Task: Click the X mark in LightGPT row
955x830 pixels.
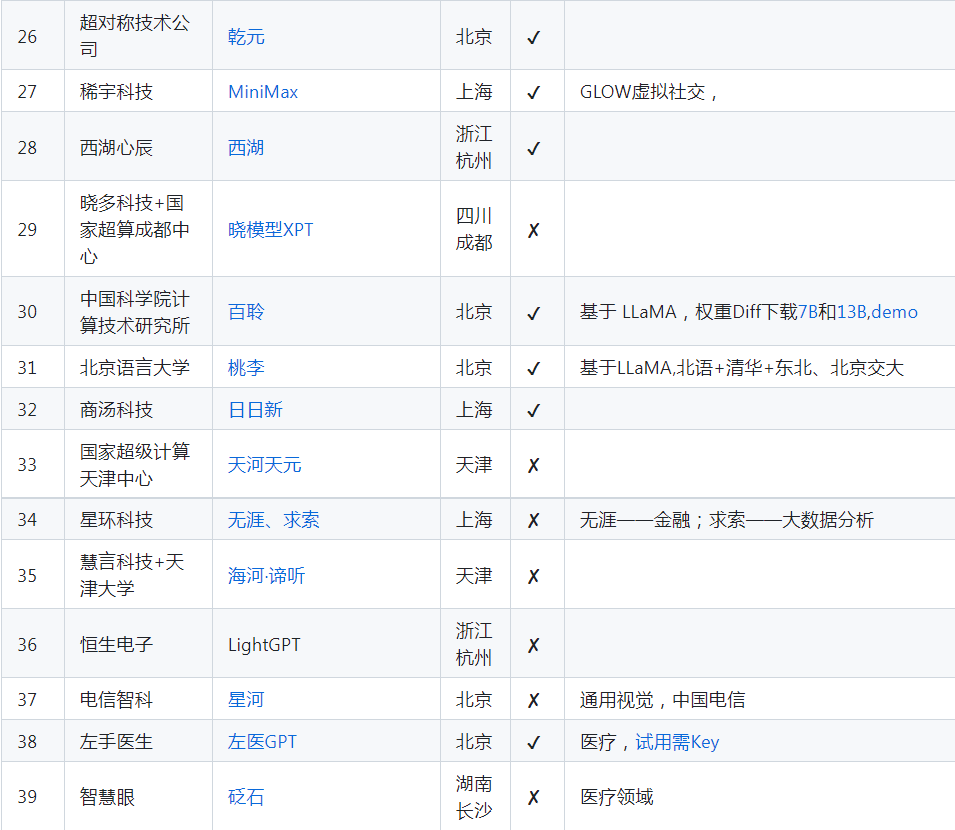Action: 534,645
